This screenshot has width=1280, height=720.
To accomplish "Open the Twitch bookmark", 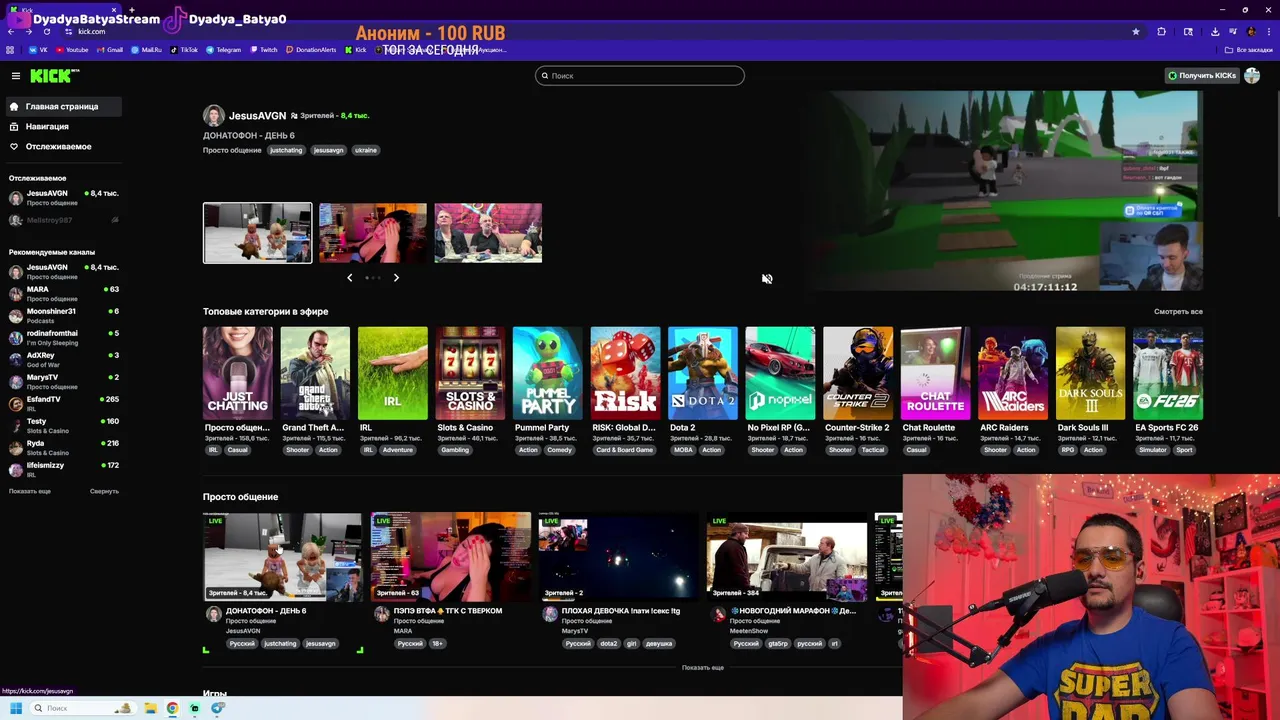I will (x=264, y=50).
